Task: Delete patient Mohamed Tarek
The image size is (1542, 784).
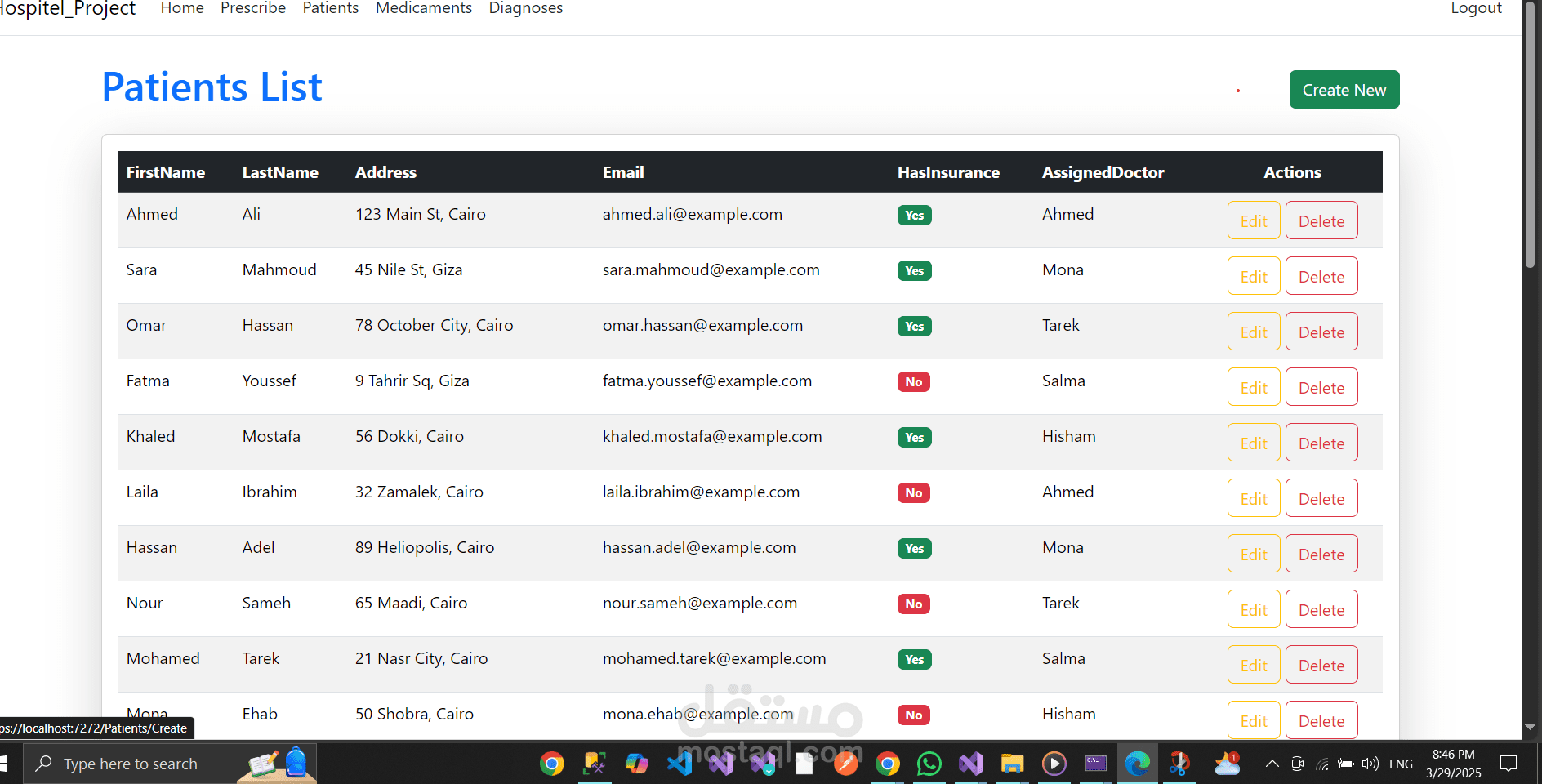Action: (x=1321, y=665)
